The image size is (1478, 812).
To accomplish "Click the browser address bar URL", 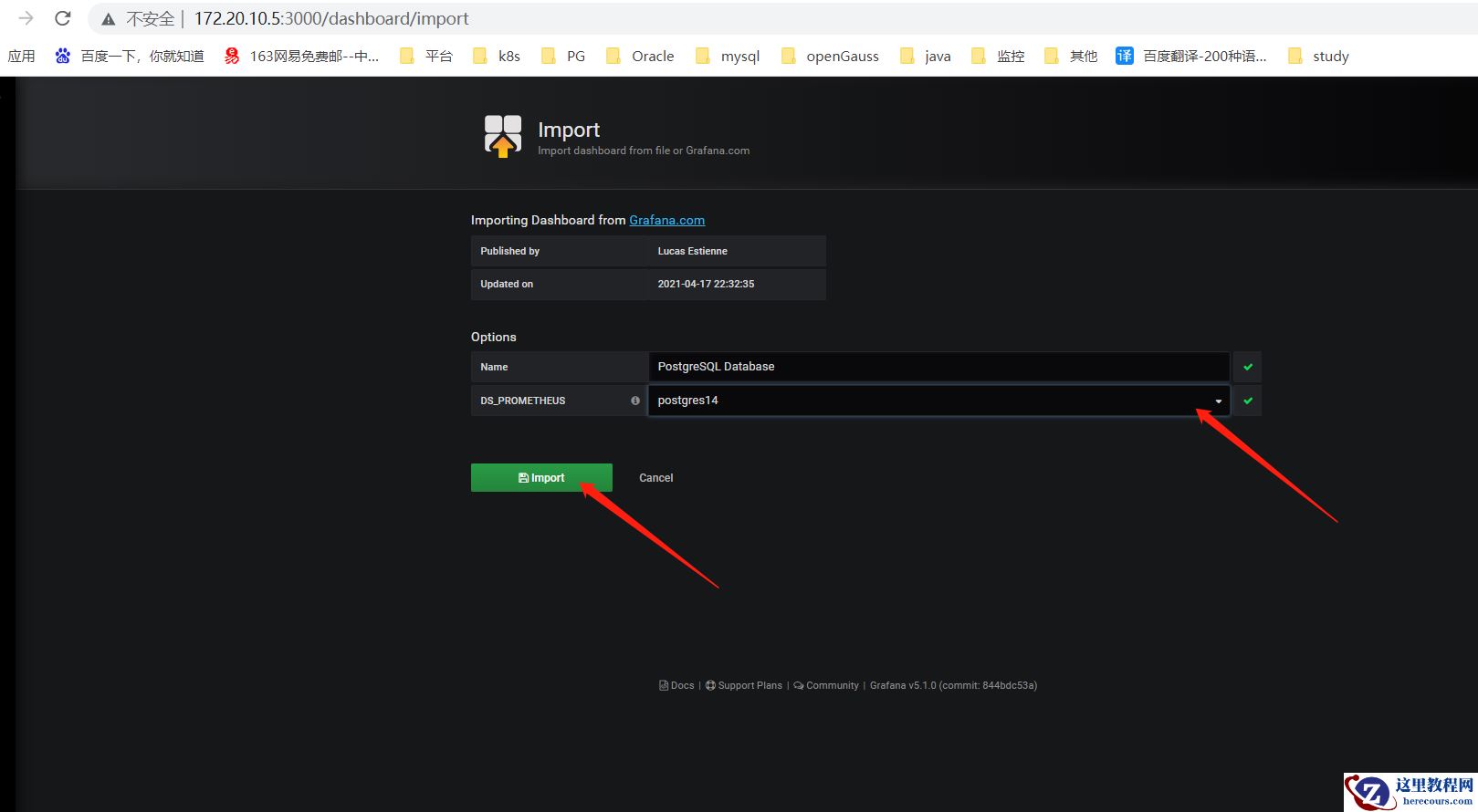I will tap(331, 19).
